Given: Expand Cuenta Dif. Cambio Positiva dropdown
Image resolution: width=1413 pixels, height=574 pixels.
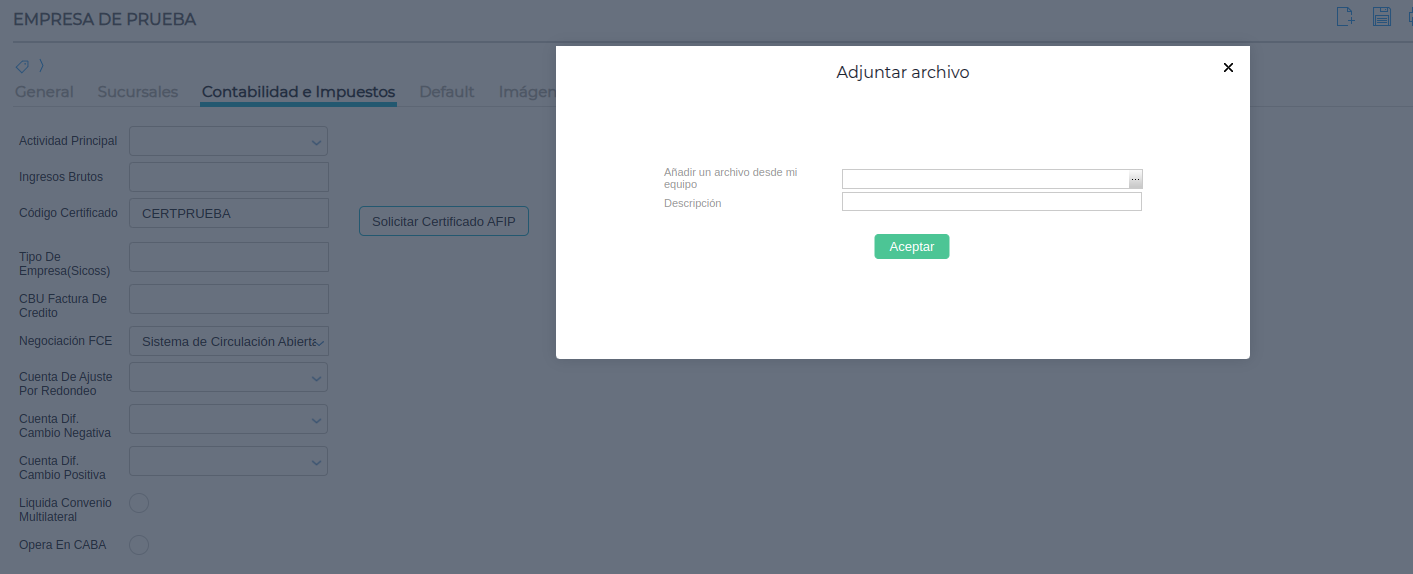Looking at the screenshot, I should pos(229,461).
